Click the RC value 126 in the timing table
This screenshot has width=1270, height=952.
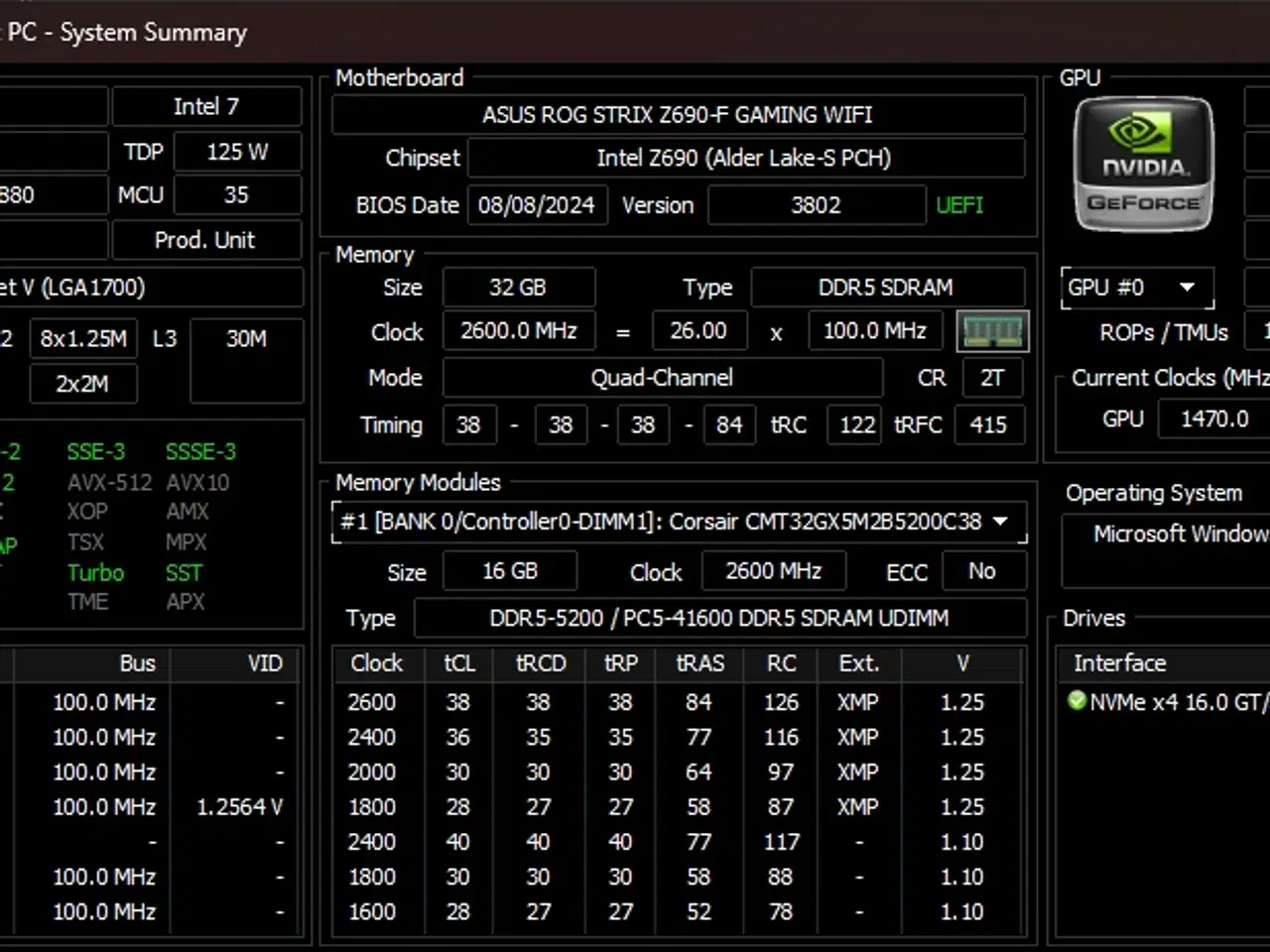coord(781,702)
